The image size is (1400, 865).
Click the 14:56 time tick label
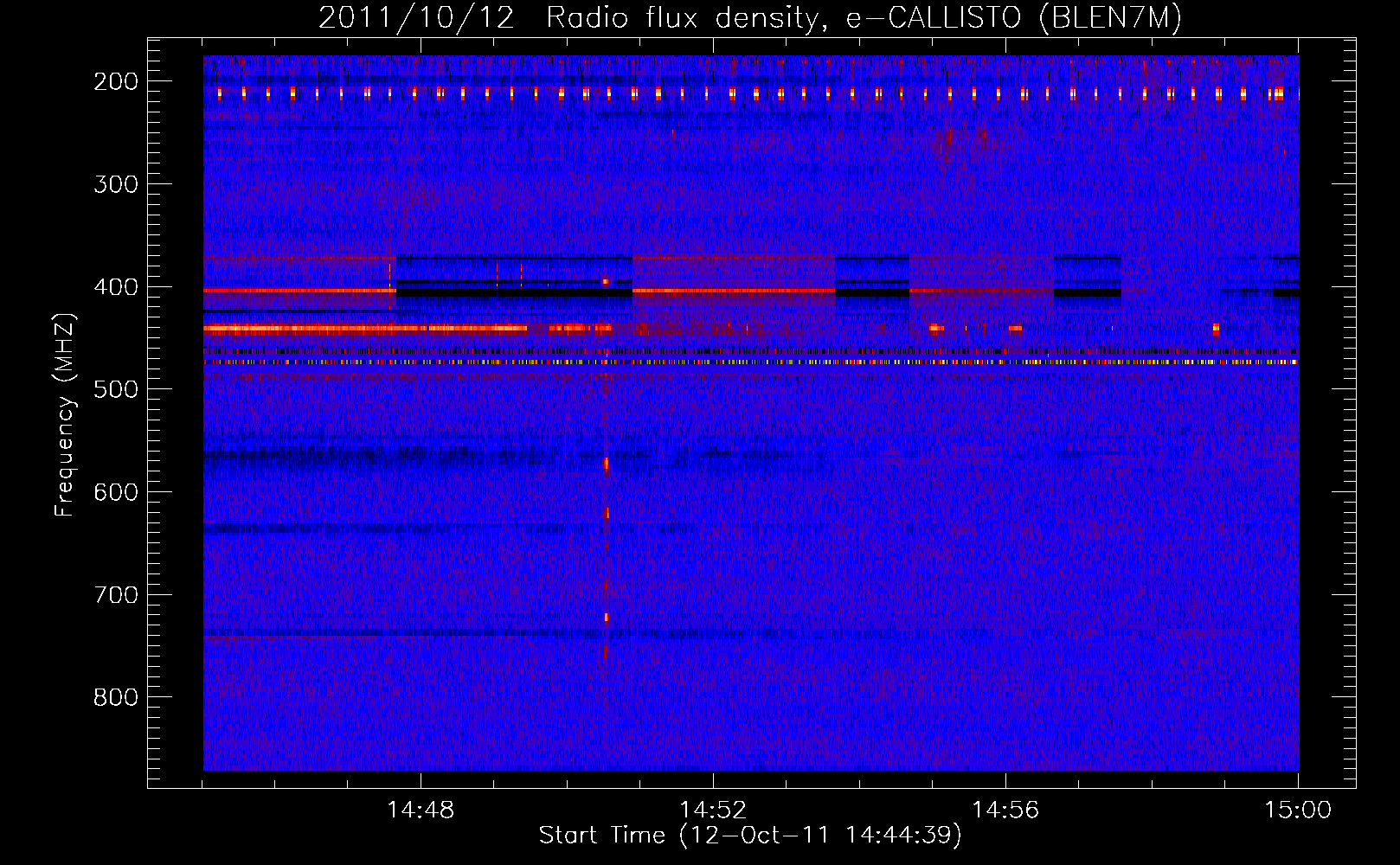pyautogui.click(x=1005, y=811)
